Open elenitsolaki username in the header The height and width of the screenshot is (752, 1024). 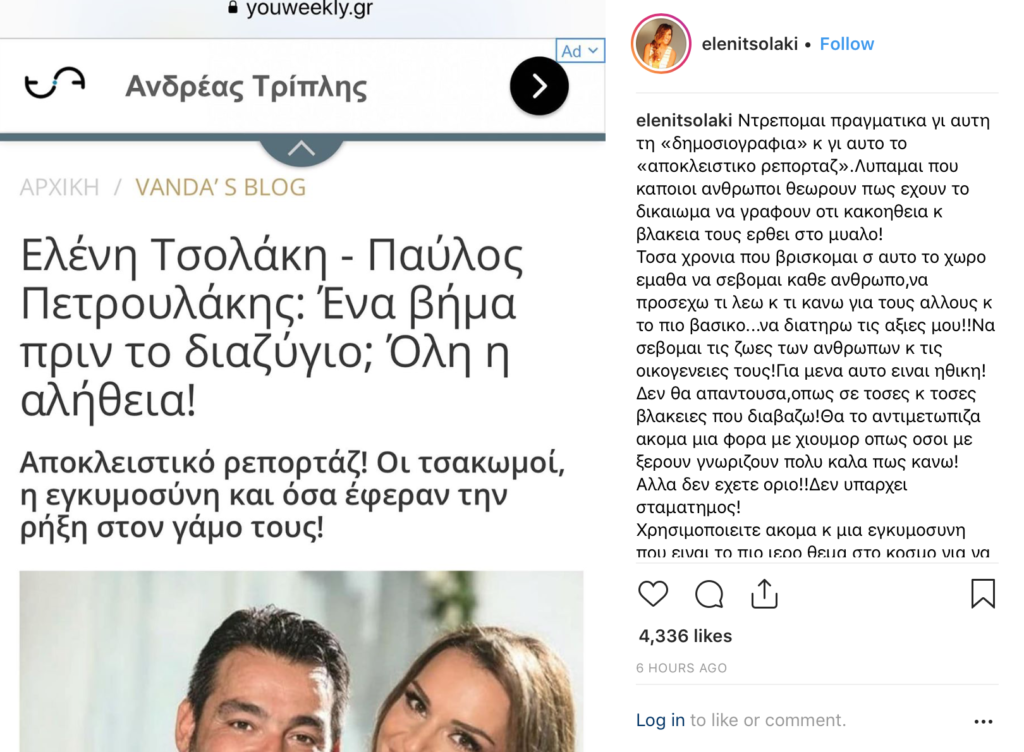click(x=750, y=44)
